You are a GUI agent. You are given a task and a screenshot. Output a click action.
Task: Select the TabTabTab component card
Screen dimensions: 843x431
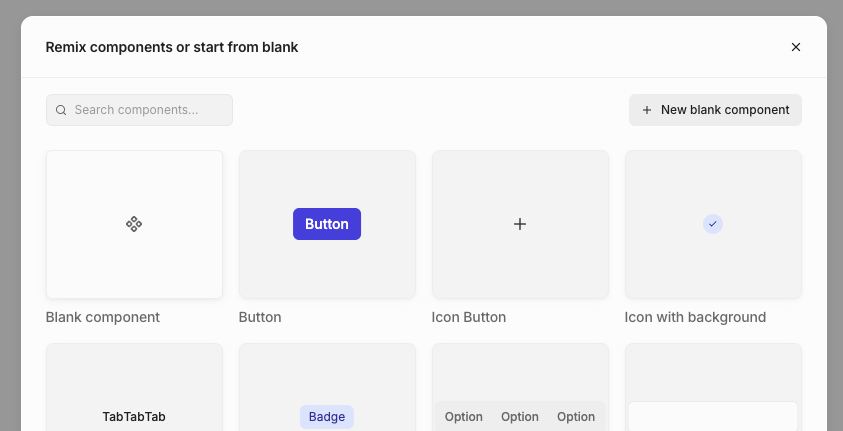(134, 387)
